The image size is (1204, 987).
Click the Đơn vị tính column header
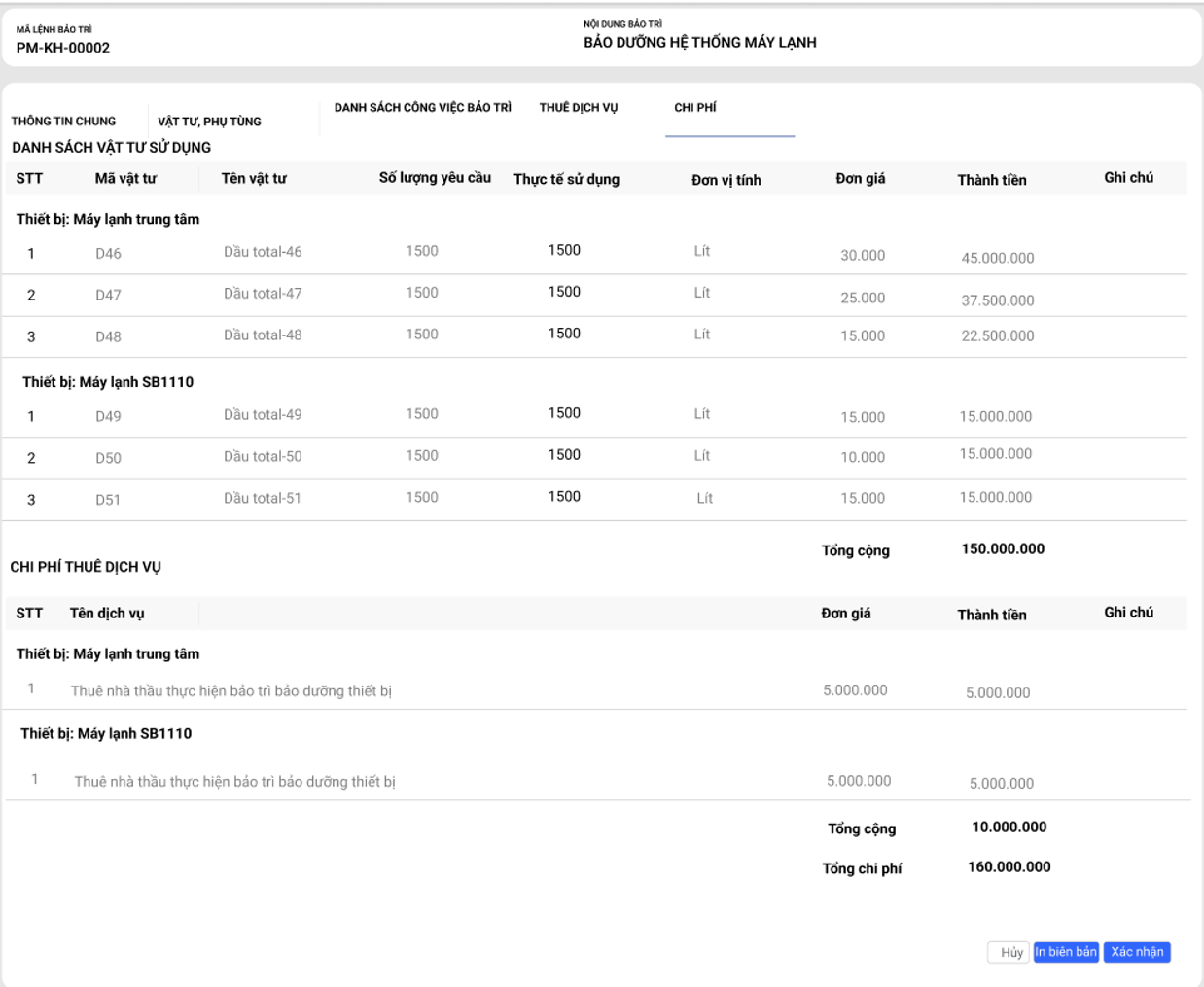coord(726,180)
